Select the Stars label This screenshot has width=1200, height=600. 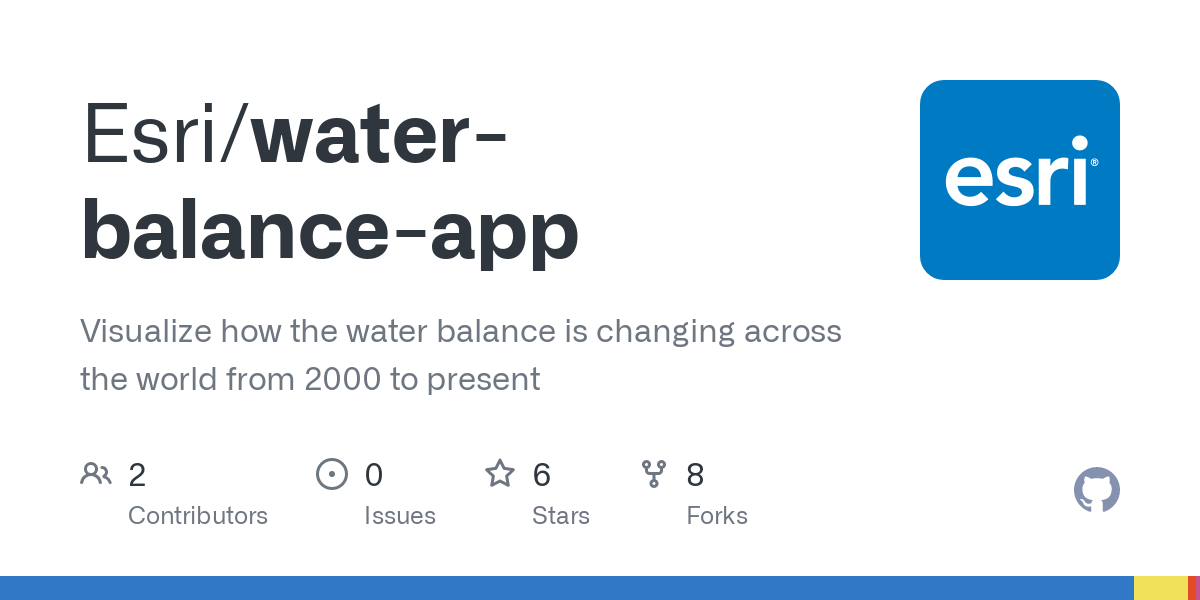pyautogui.click(x=560, y=516)
